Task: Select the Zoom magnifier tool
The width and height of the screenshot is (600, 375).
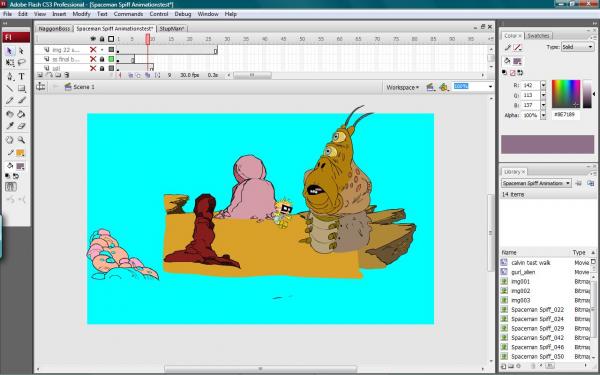Action: tap(21, 140)
